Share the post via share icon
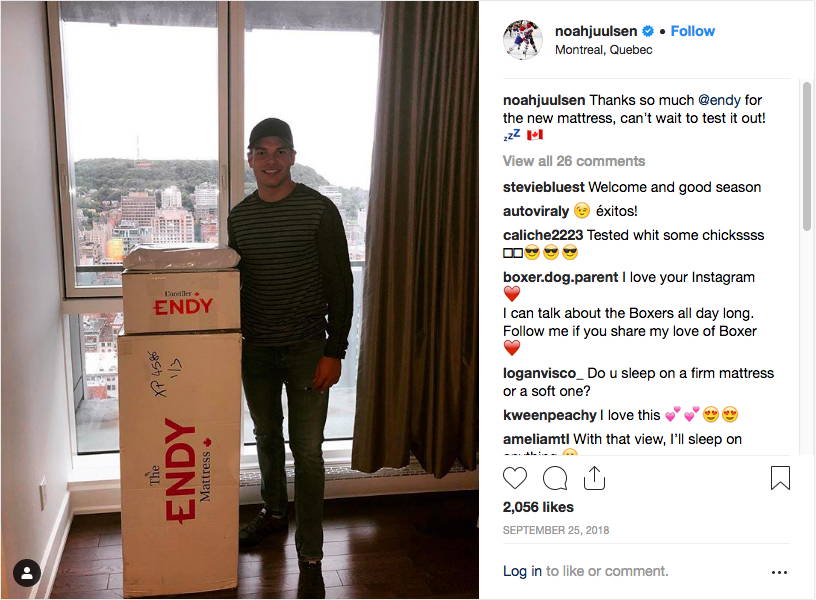Viewport: 816px width, 600px height. pyautogui.click(x=594, y=478)
